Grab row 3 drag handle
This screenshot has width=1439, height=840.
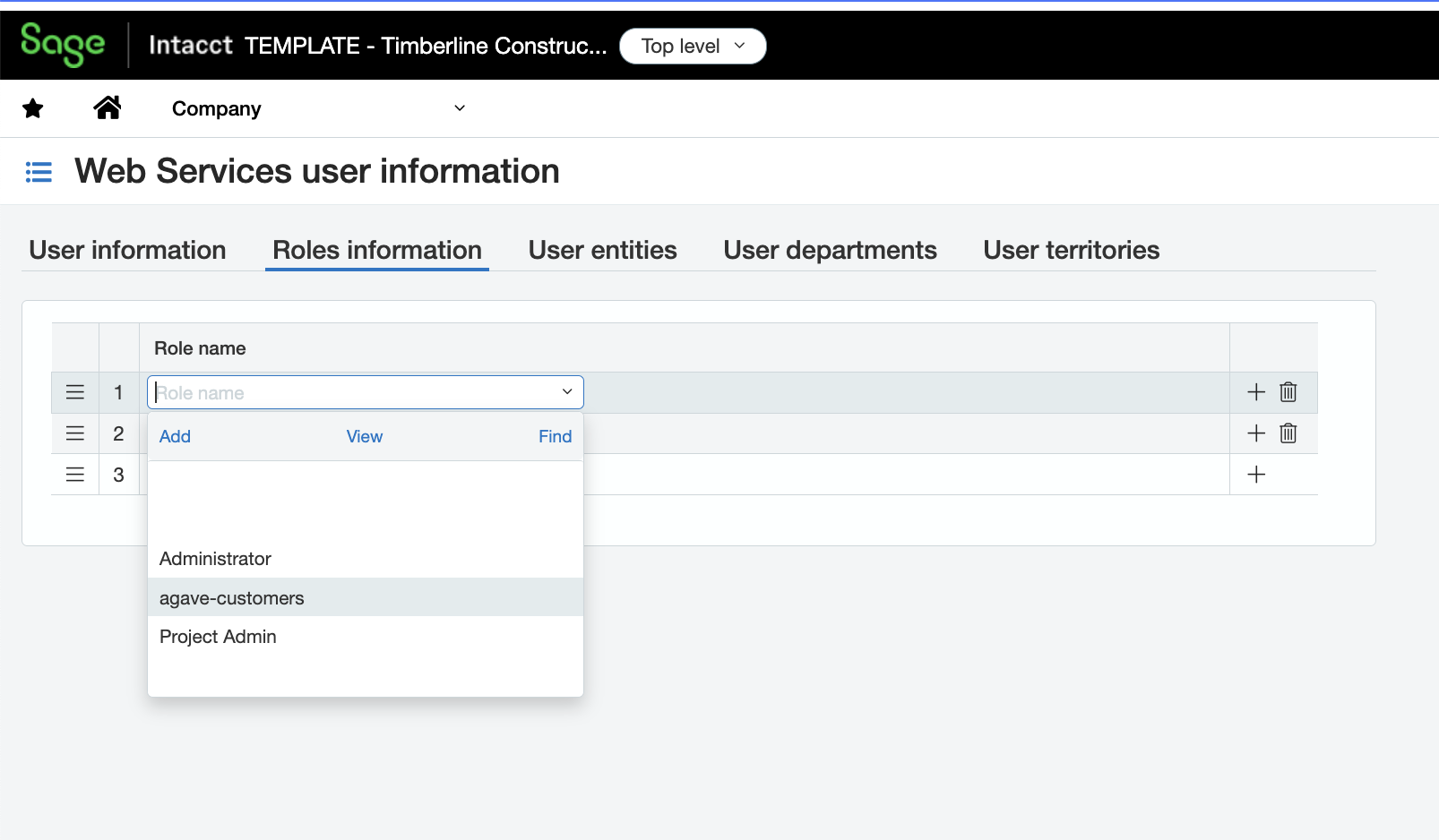(75, 475)
